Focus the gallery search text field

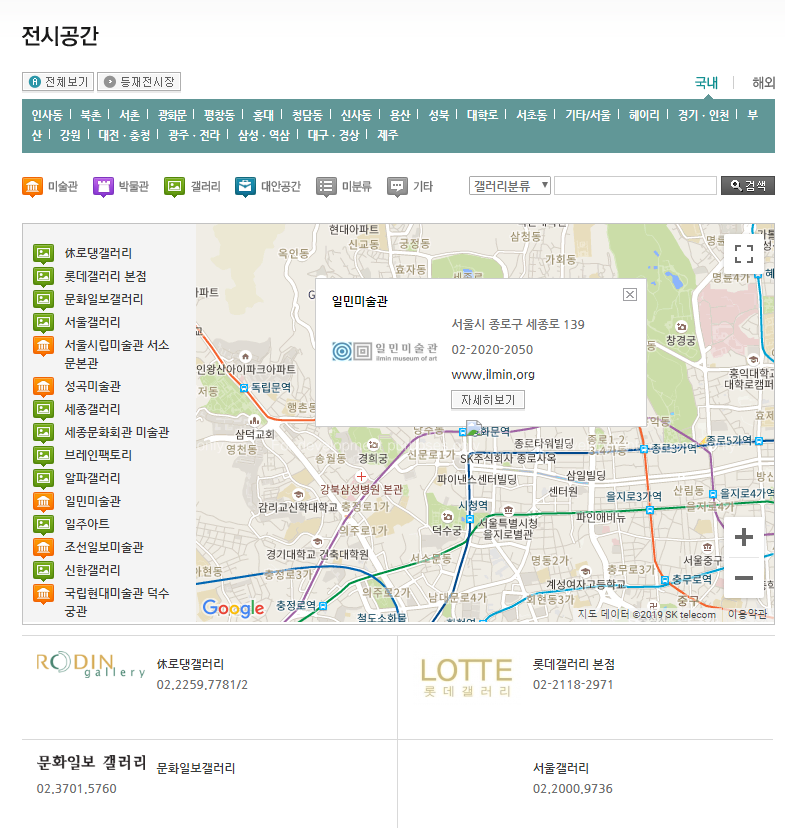(635, 185)
